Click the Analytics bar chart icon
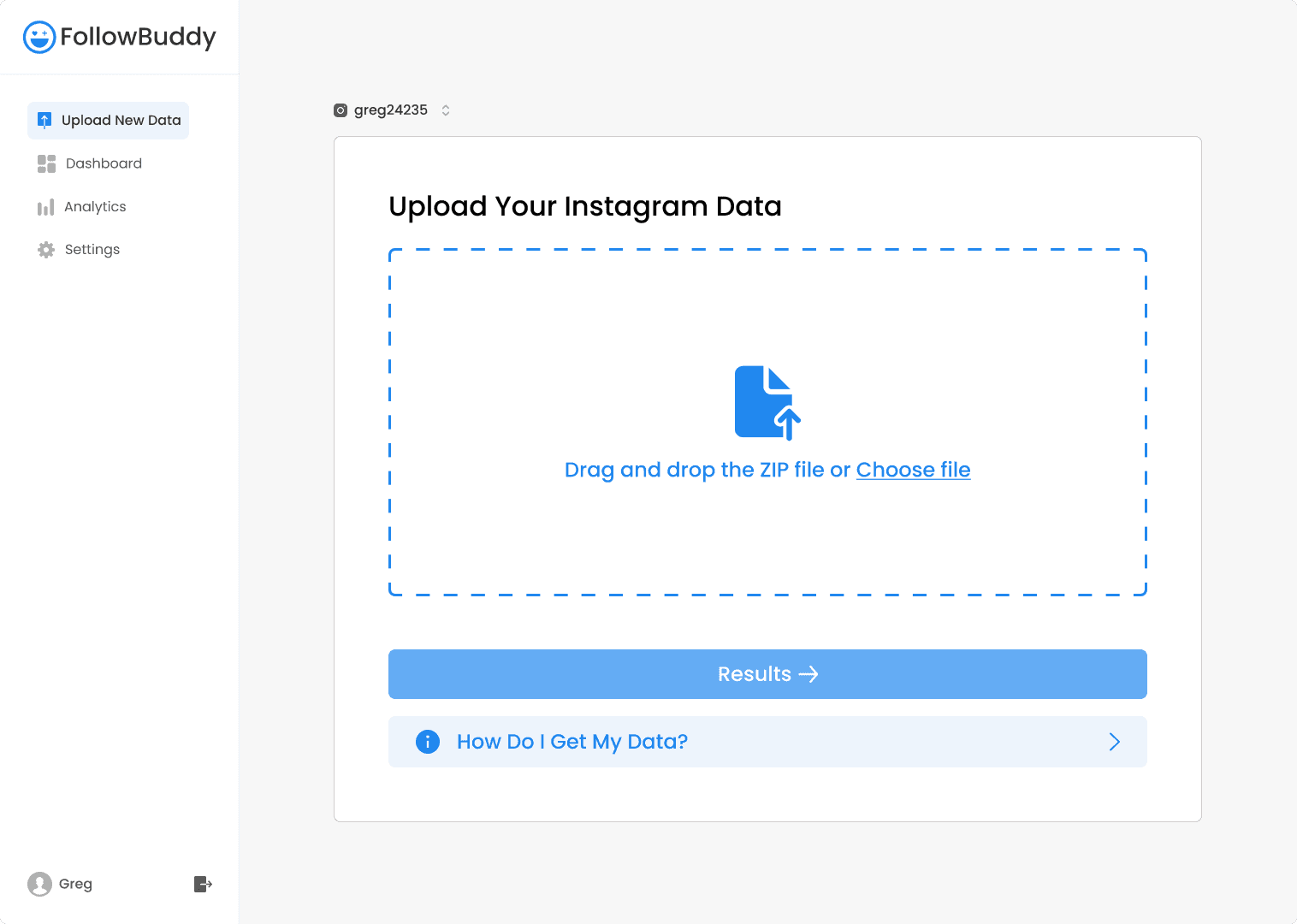The width and height of the screenshot is (1297, 924). point(46,207)
